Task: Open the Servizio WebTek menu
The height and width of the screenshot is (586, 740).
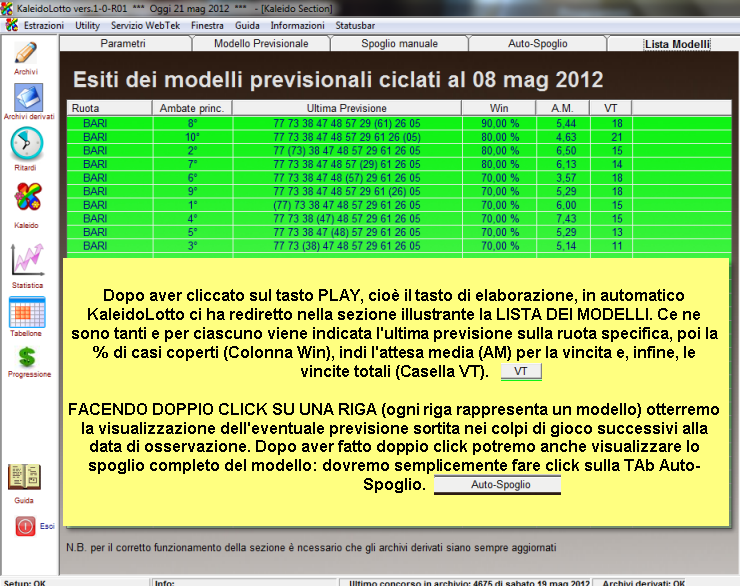Action: point(145,25)
